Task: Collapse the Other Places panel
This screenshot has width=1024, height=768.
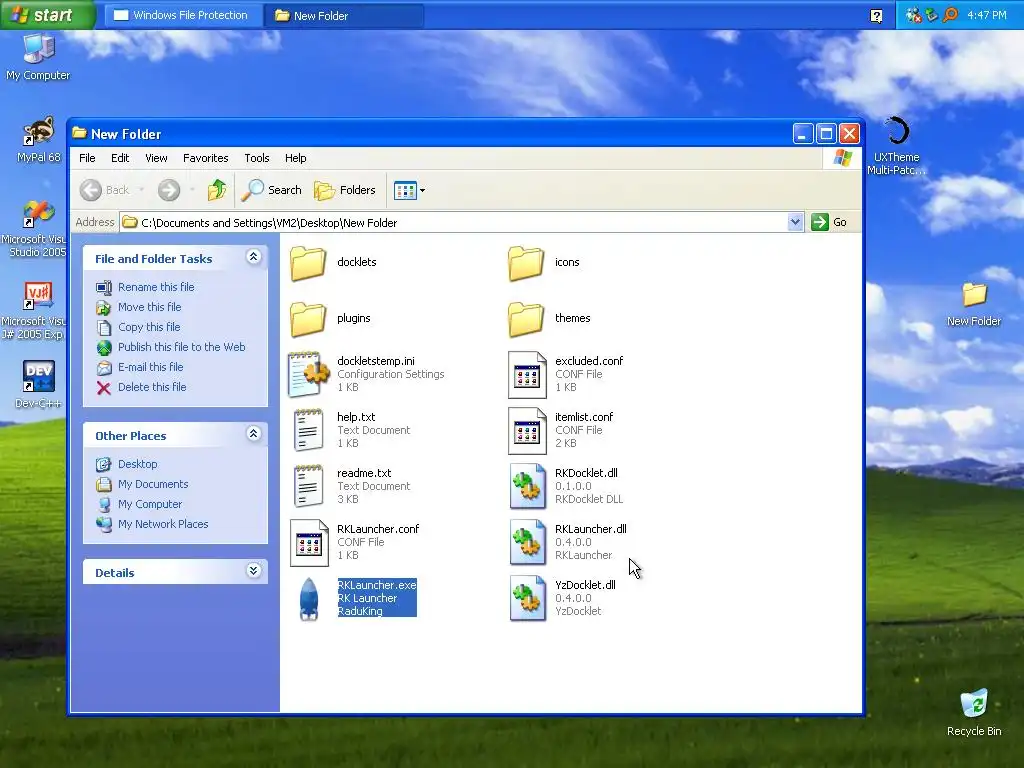Action: (253, 434)
